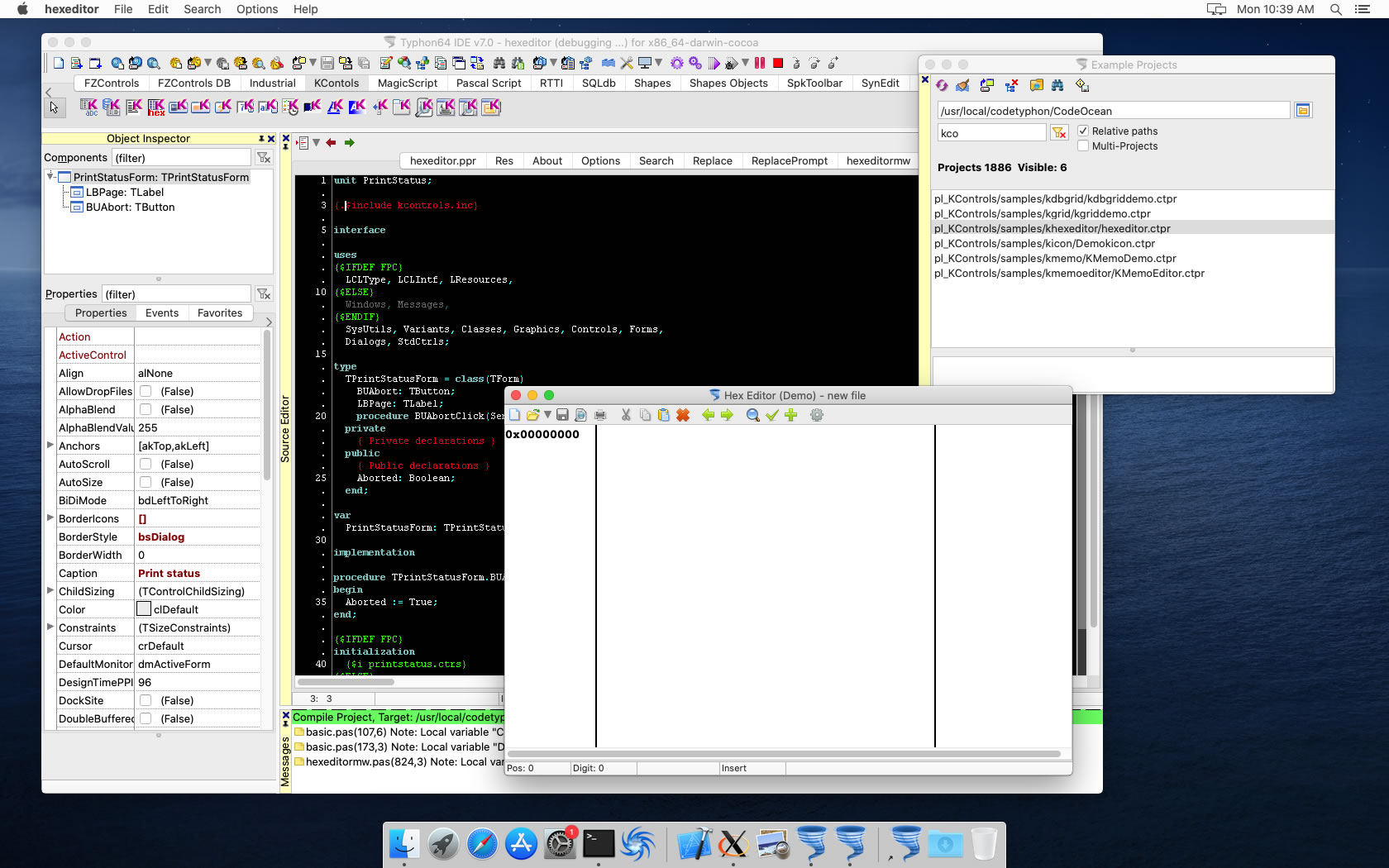Open dropdown arrow next to Hex Editor open icon

pos(547,415)
